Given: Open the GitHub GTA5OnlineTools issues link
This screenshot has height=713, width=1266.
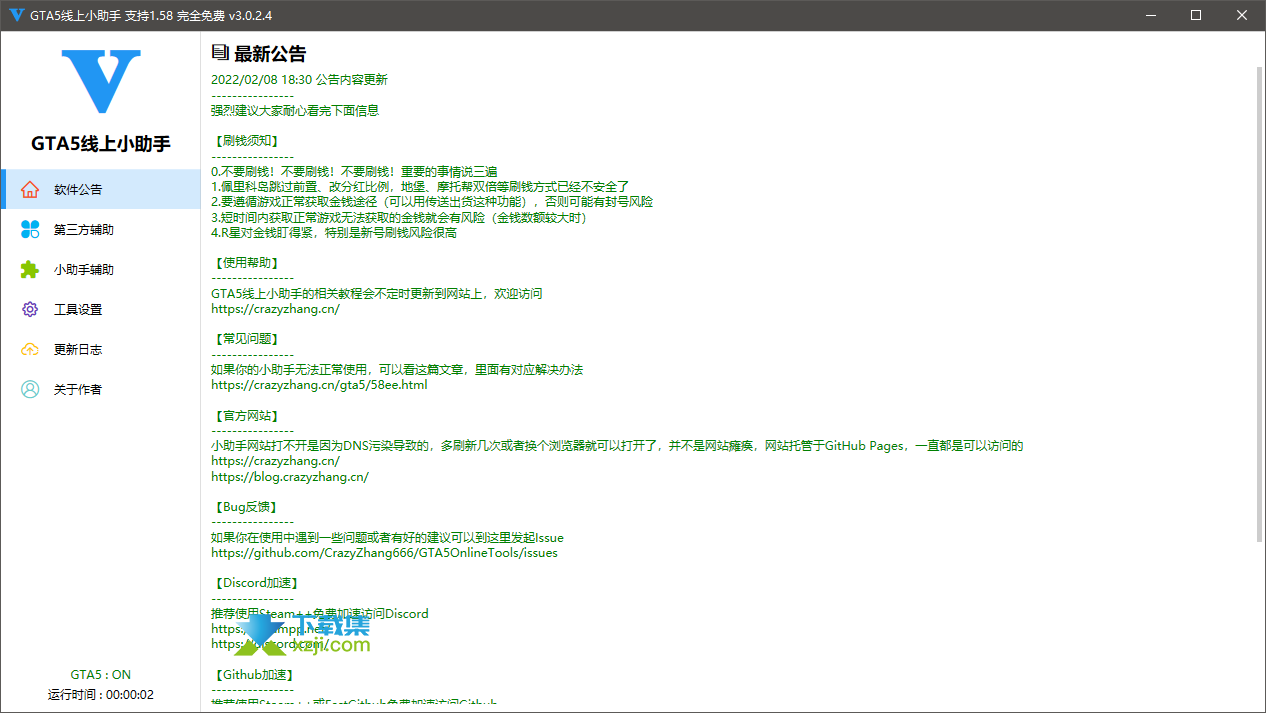Looking at the screenshot, I should pyautogui.click(x=384, y=553).
